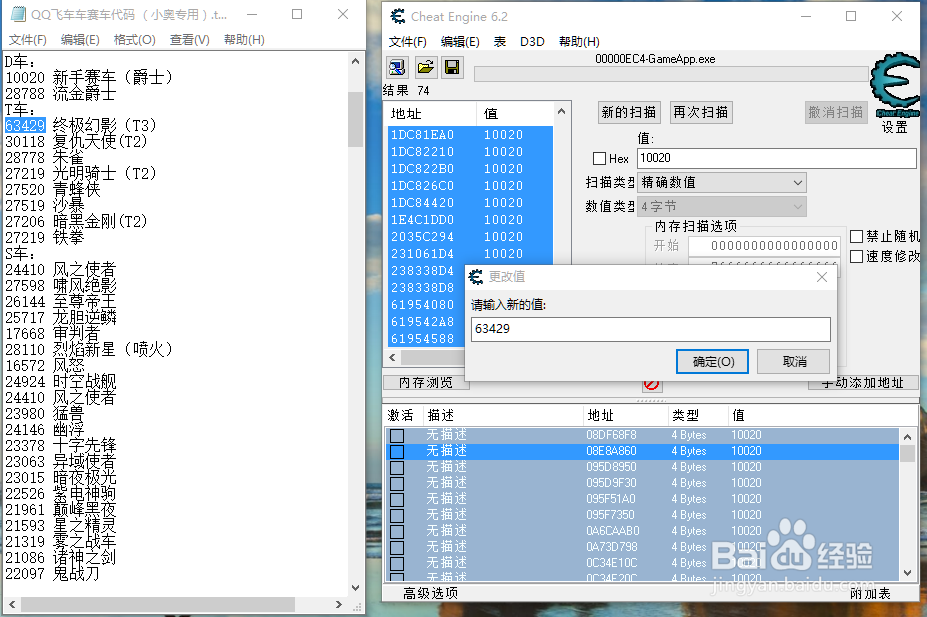Open 查看(V) menu in Notepad
The width and height of the screenshot is (927, 617).
[x=189, y=40]
